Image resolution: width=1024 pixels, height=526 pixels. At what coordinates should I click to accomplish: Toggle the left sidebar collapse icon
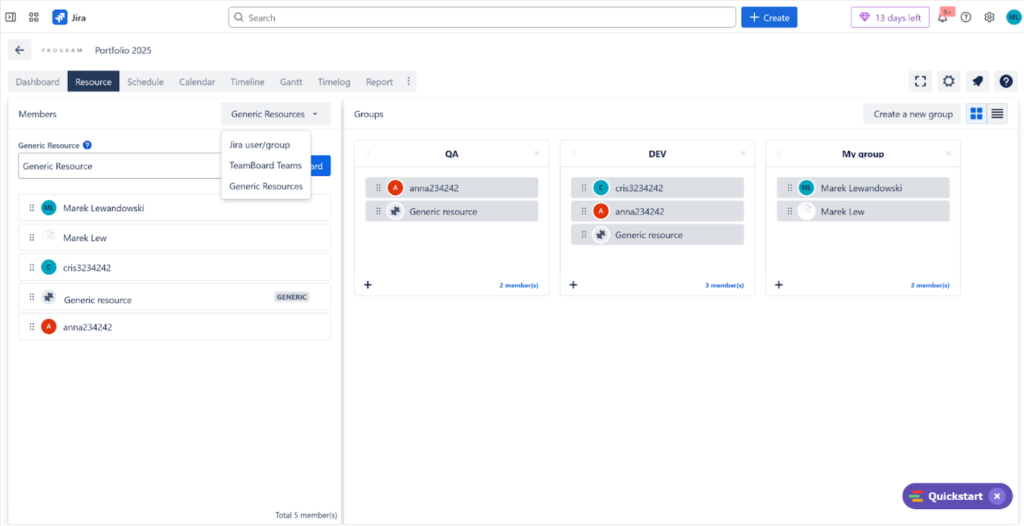point(11,17)
